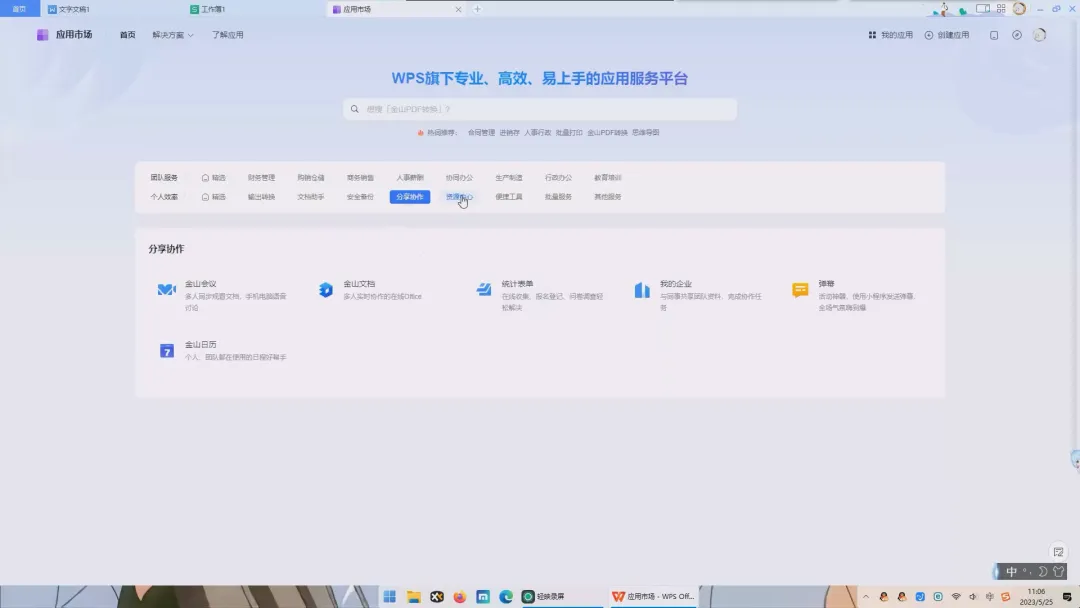This screenshot has width=1080, height=608.
Task: Switch to the 首页 home tab
Action: click(x=19, y=9)
